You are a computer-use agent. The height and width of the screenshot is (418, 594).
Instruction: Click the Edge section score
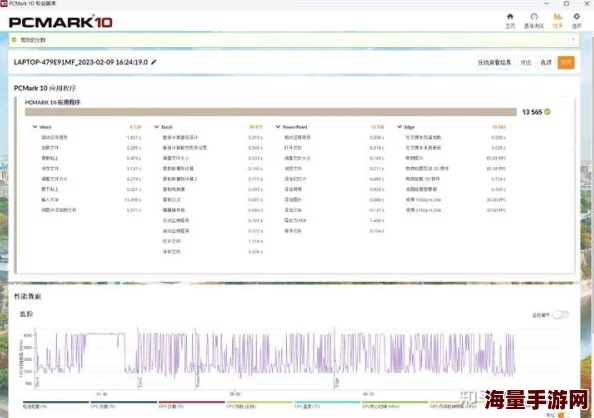499,127
